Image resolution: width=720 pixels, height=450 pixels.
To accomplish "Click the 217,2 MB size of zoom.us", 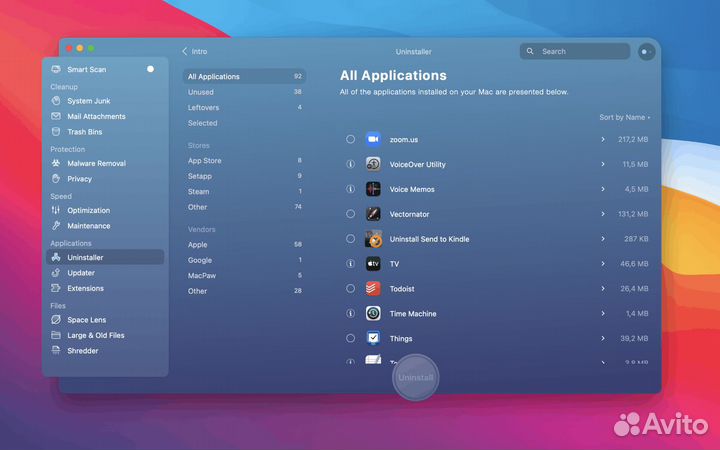I will tap(633, 139).
